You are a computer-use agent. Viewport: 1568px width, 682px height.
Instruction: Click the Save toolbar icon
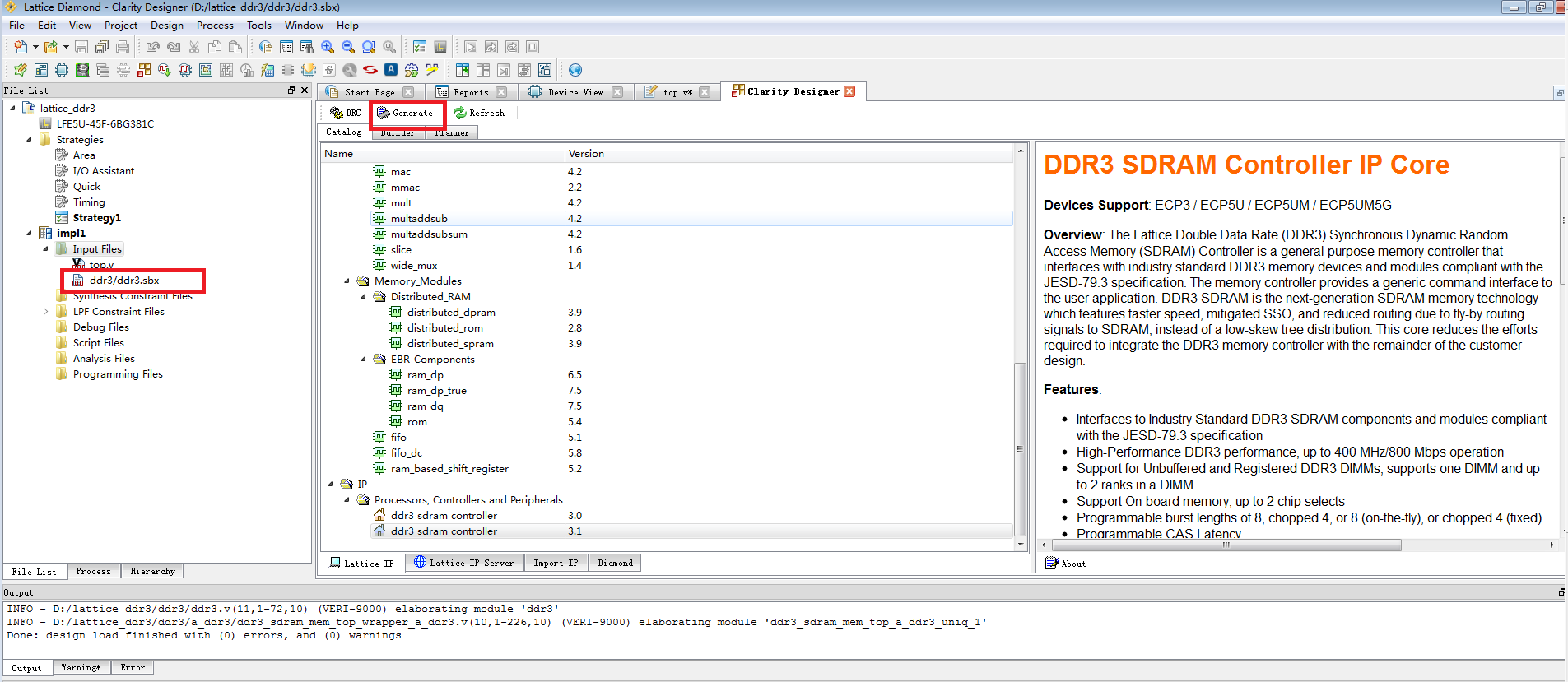[x=81, y=47]
